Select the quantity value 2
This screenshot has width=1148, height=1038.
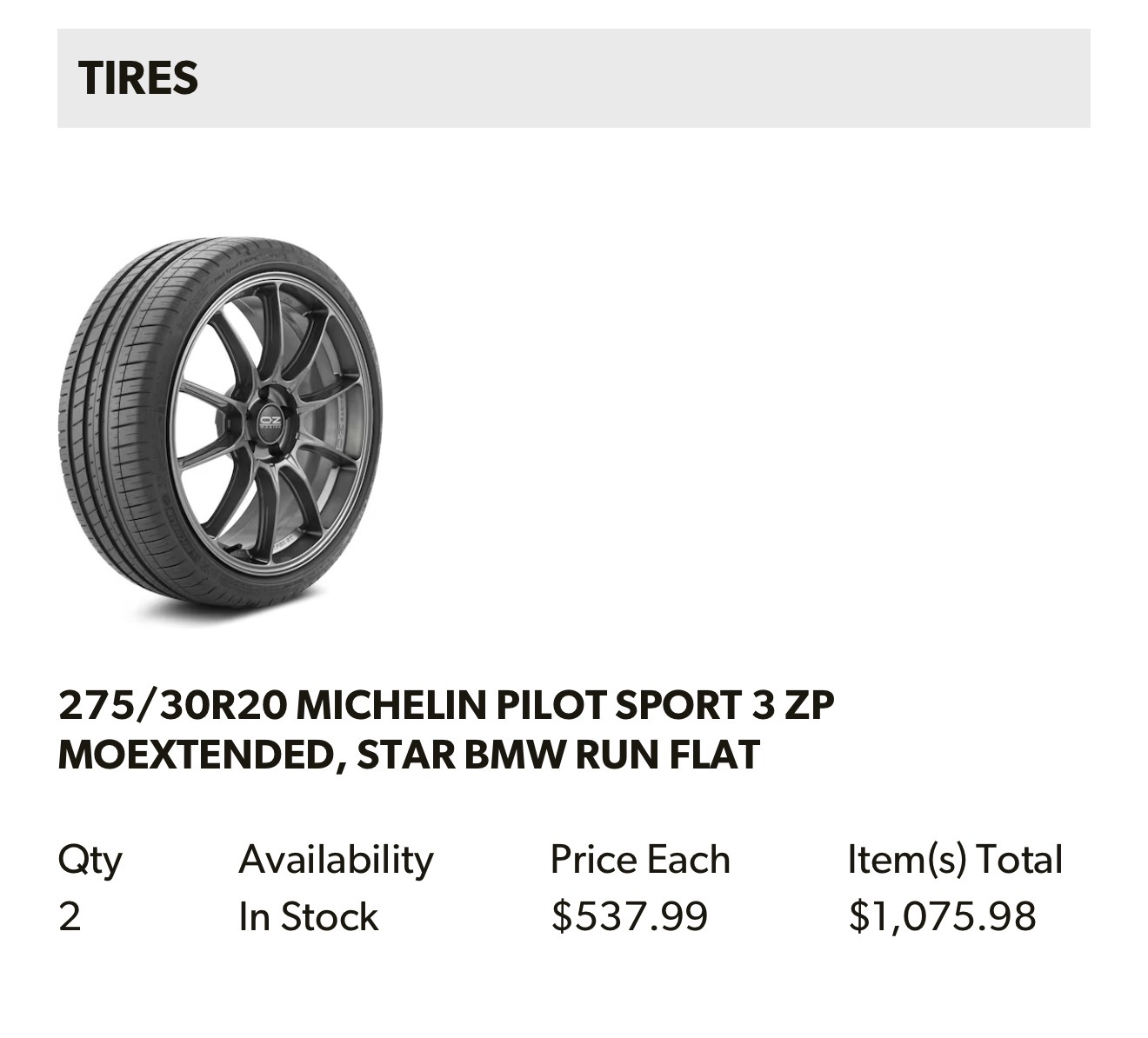70,917
